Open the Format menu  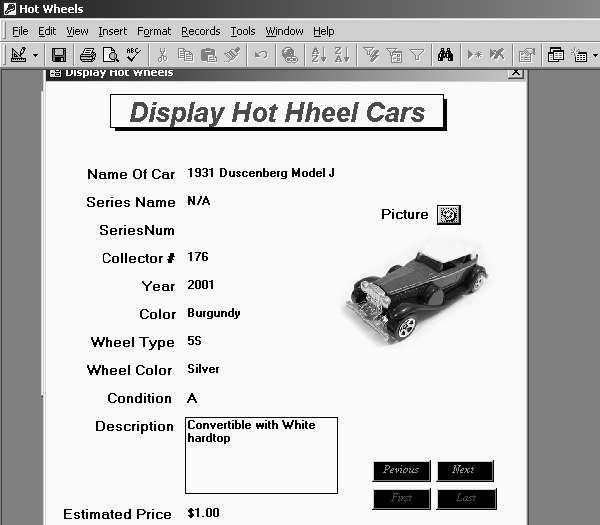(154, 31)
